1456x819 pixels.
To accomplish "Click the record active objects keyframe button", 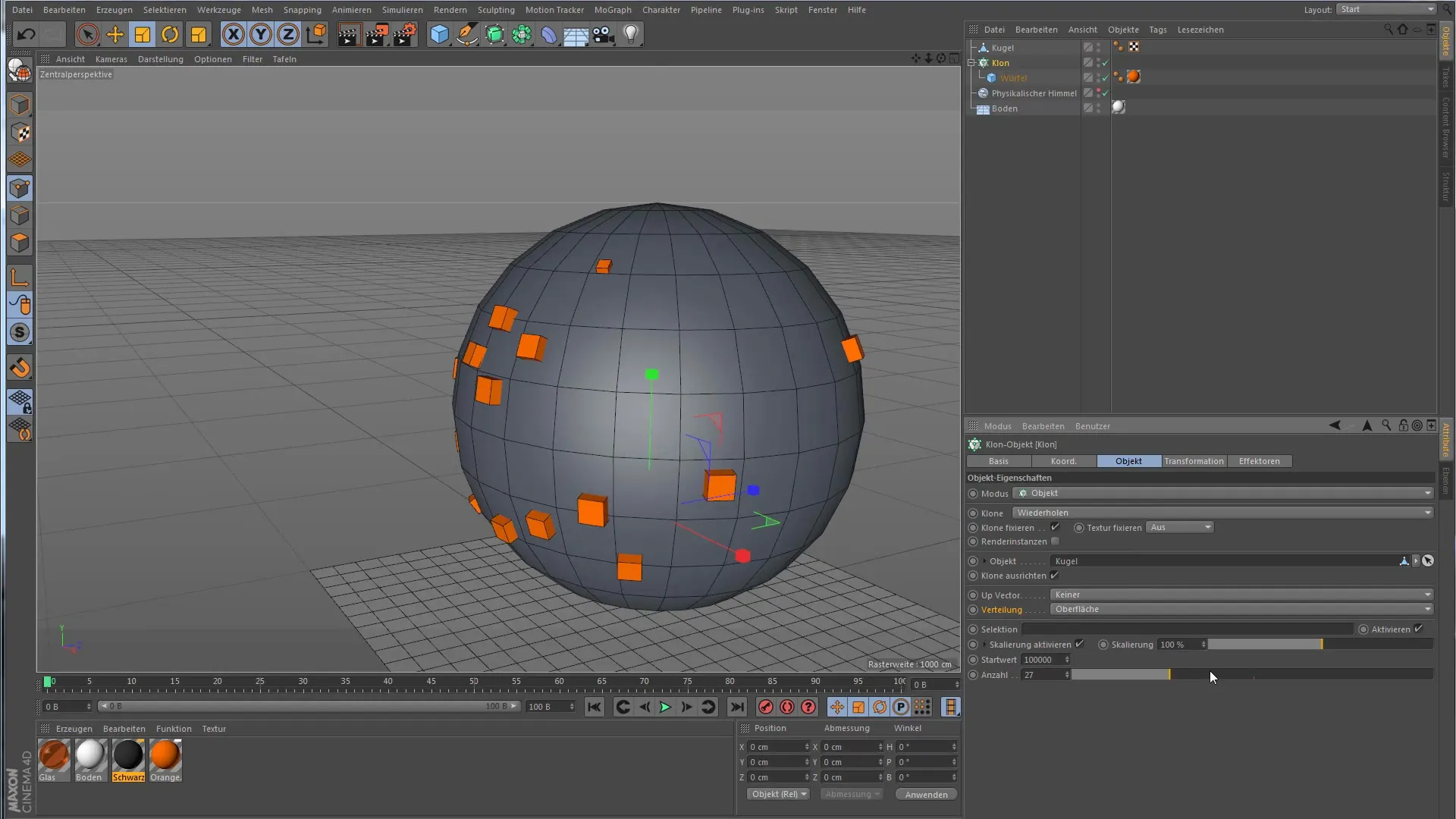I will (766, 707).
